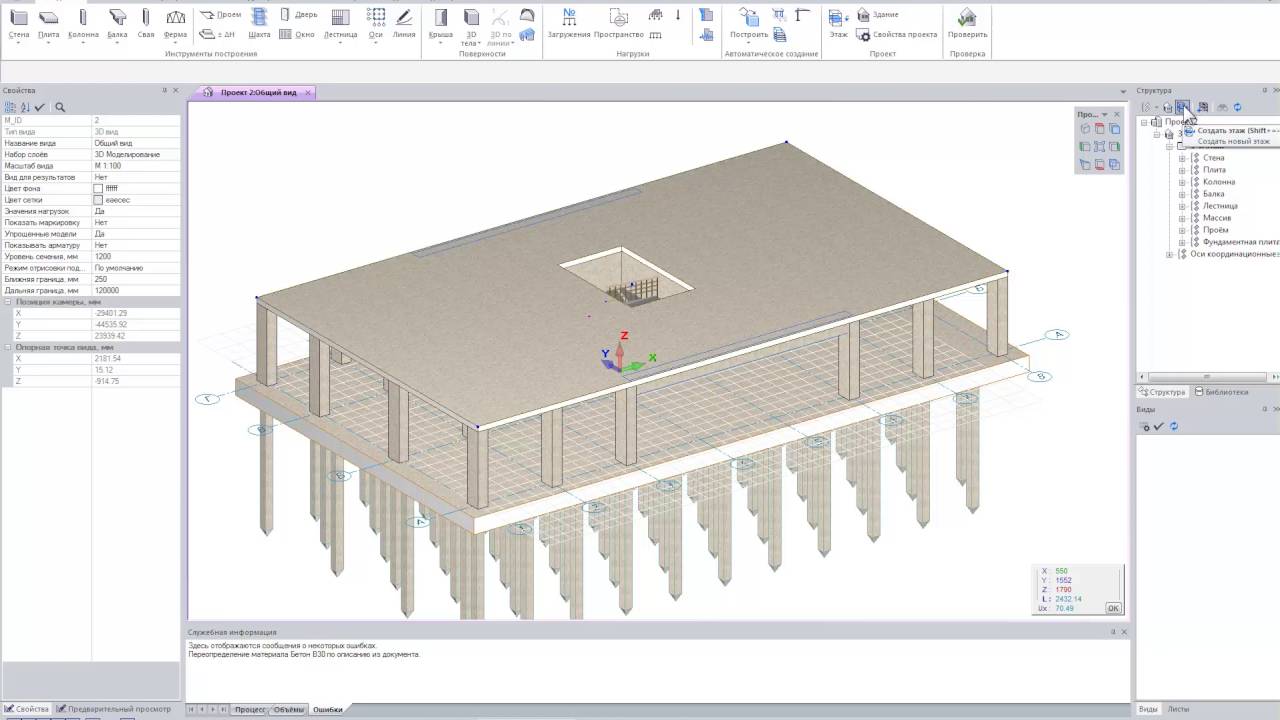1280x720 pixels.
Task: Select the Лестница (stairs) tool
Action: pyautogui.click(x=340, y=24)
